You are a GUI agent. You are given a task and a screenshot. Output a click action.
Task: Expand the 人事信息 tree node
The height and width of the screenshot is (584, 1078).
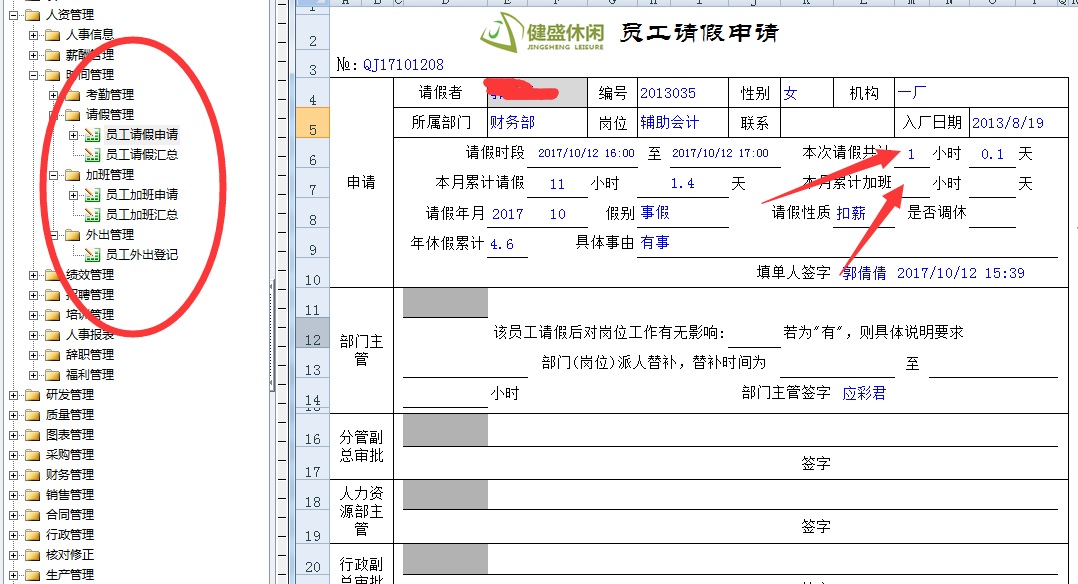coord(34,35)
